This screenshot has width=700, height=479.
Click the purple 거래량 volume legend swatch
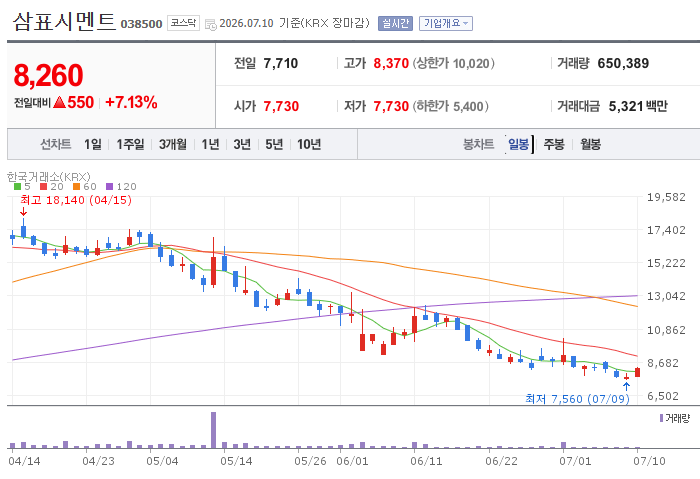(662, 418)
